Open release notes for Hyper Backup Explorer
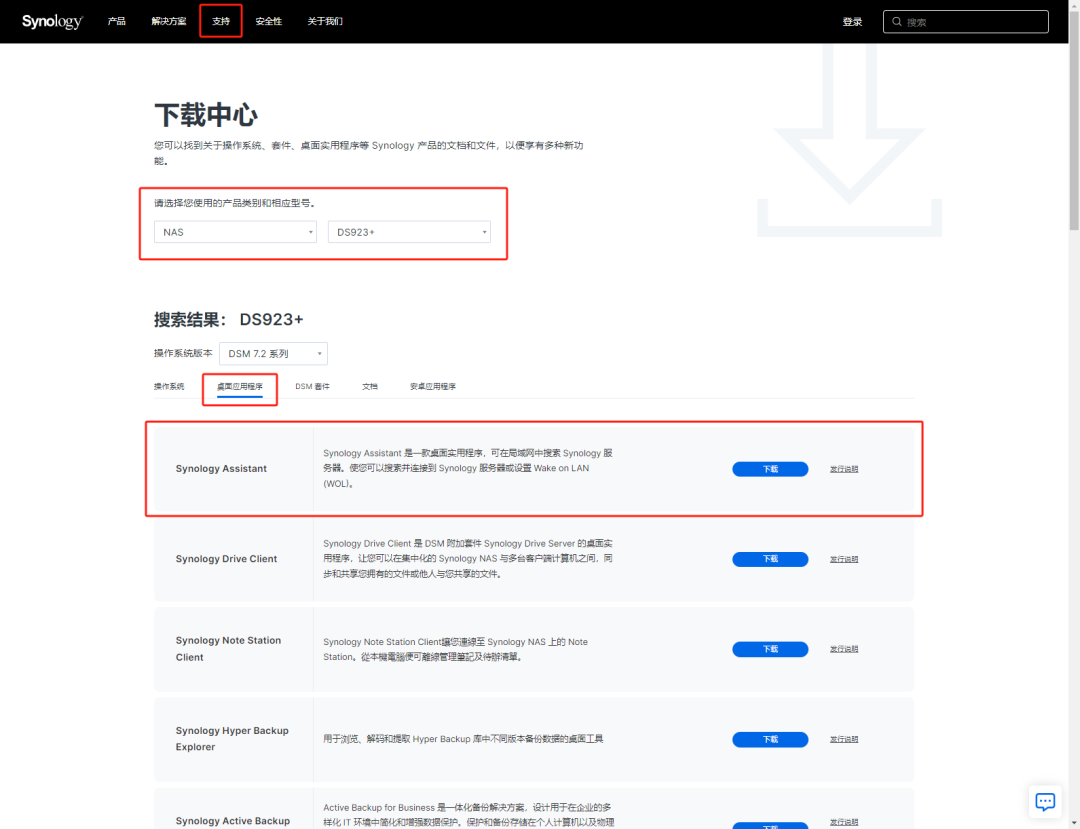This screenshot has height=829, width=1080. (x=844, y=739)
